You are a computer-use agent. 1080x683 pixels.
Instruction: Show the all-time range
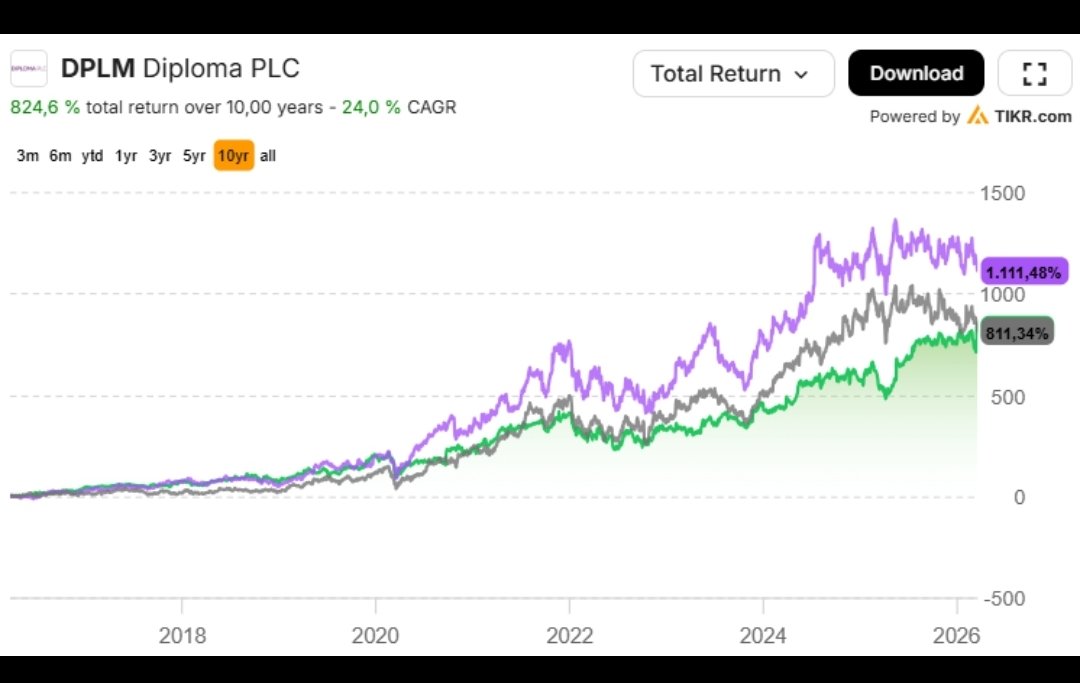268,156
